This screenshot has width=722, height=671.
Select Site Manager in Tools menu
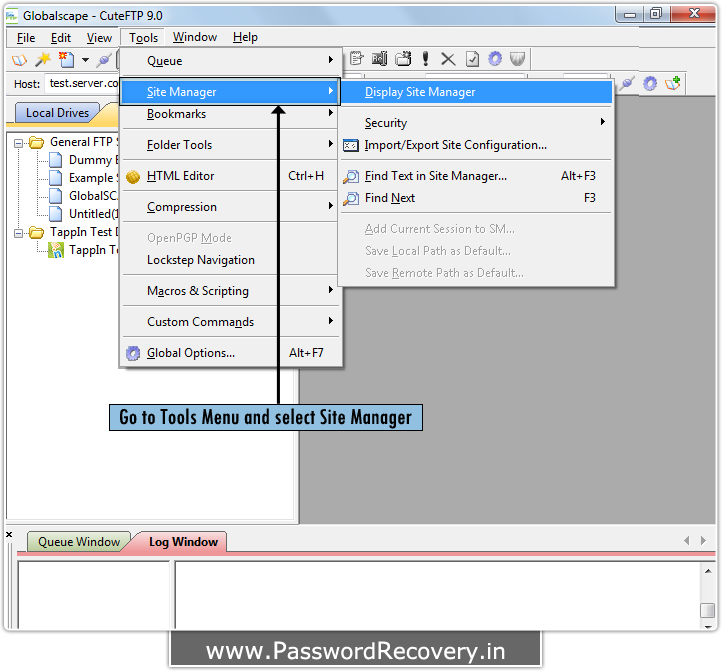click(231, 92)
